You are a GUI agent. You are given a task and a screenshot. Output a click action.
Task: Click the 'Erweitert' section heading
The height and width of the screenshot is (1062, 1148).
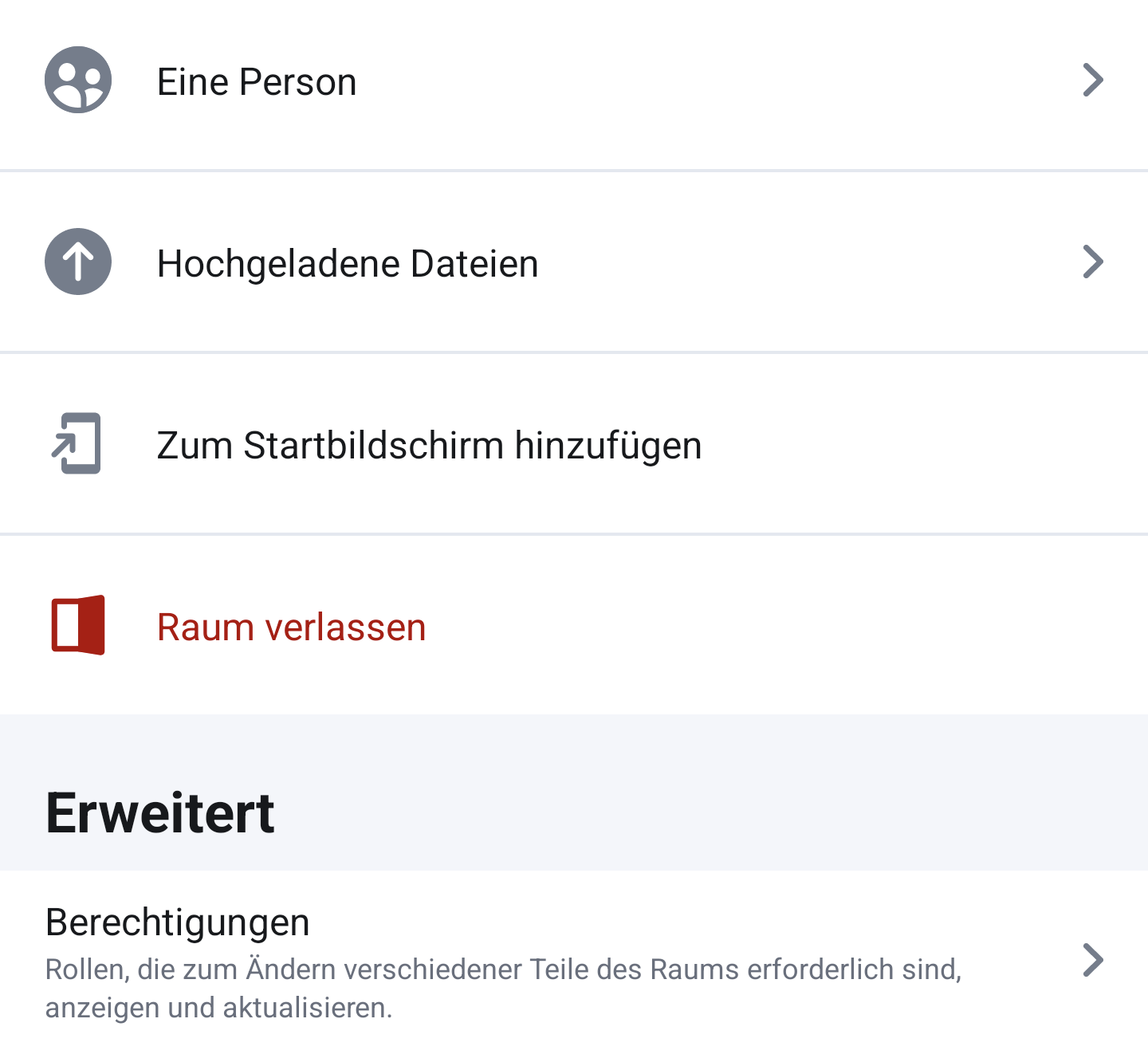[160, 813]
